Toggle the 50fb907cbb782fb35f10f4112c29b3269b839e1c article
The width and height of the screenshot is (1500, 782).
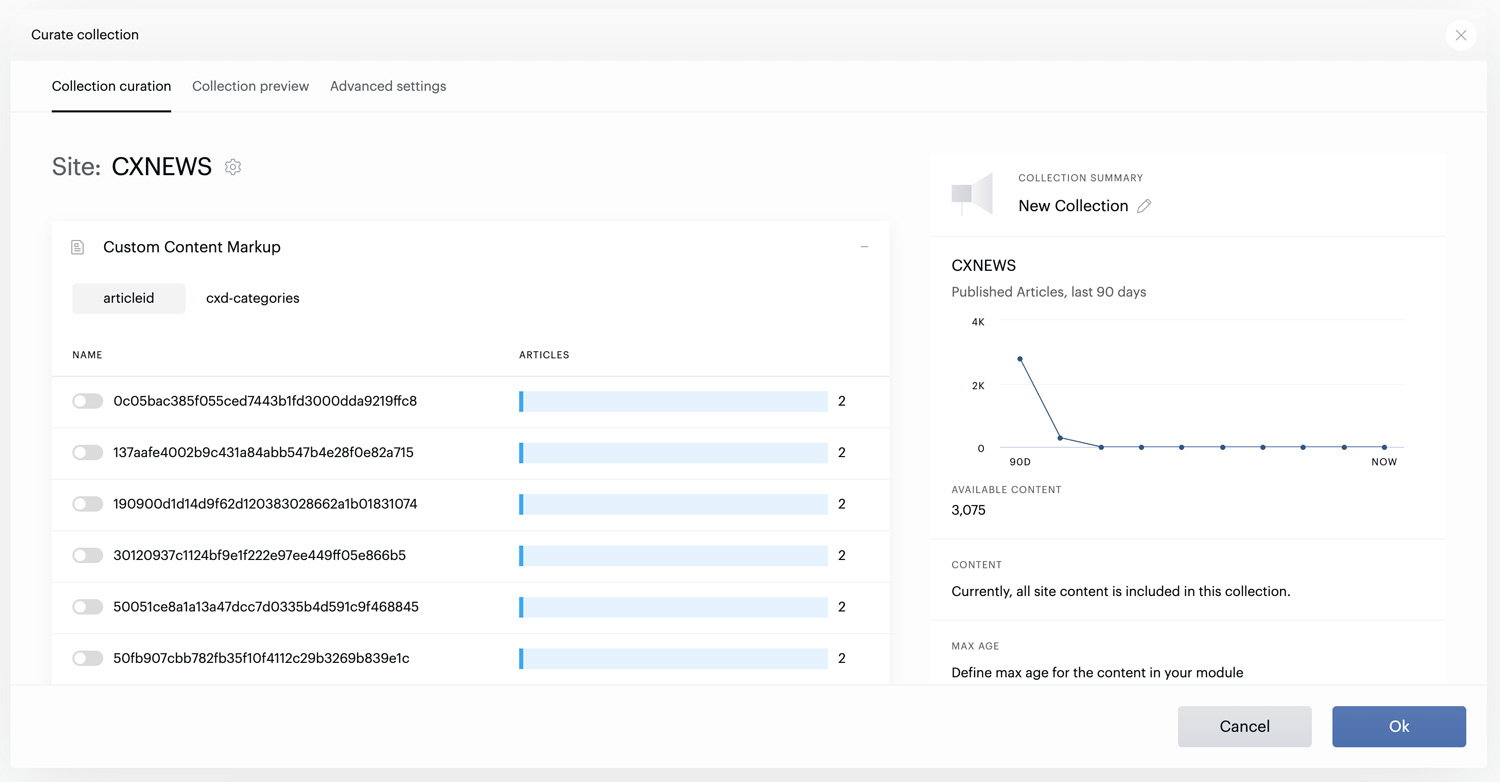(87, 659)
